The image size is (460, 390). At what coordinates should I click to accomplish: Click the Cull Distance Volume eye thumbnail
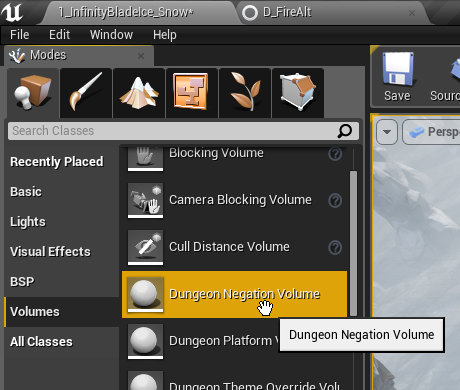145,247
